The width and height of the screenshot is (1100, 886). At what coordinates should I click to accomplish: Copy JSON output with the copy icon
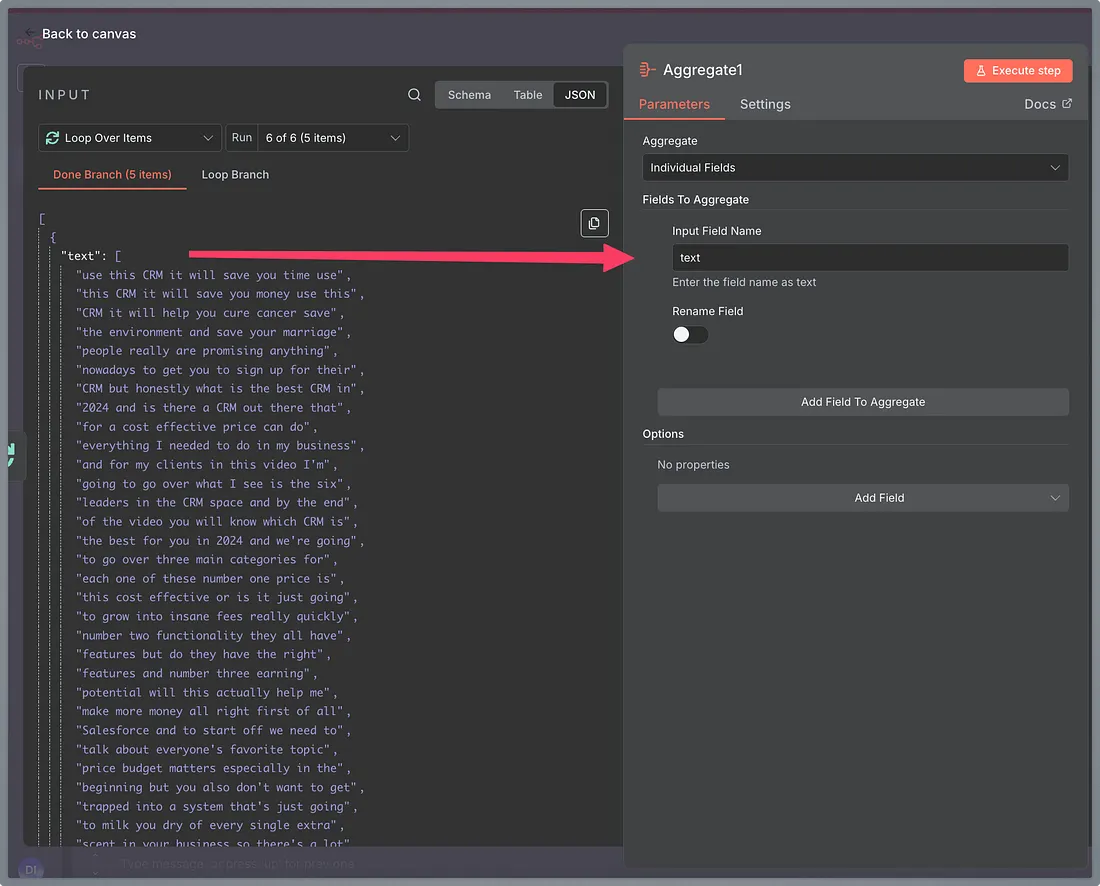click(x=594, y=223)
